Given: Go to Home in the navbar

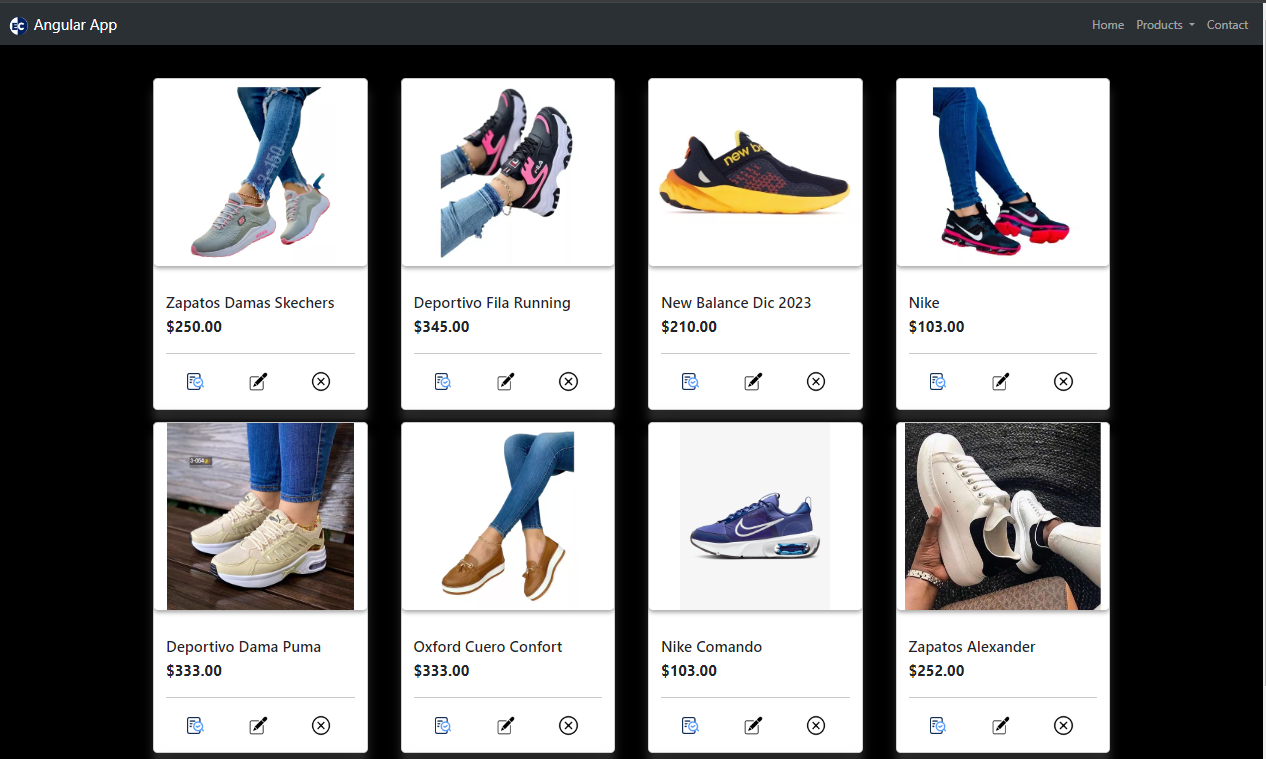Looking at the screenshot, I should [x=1108, y=25].
